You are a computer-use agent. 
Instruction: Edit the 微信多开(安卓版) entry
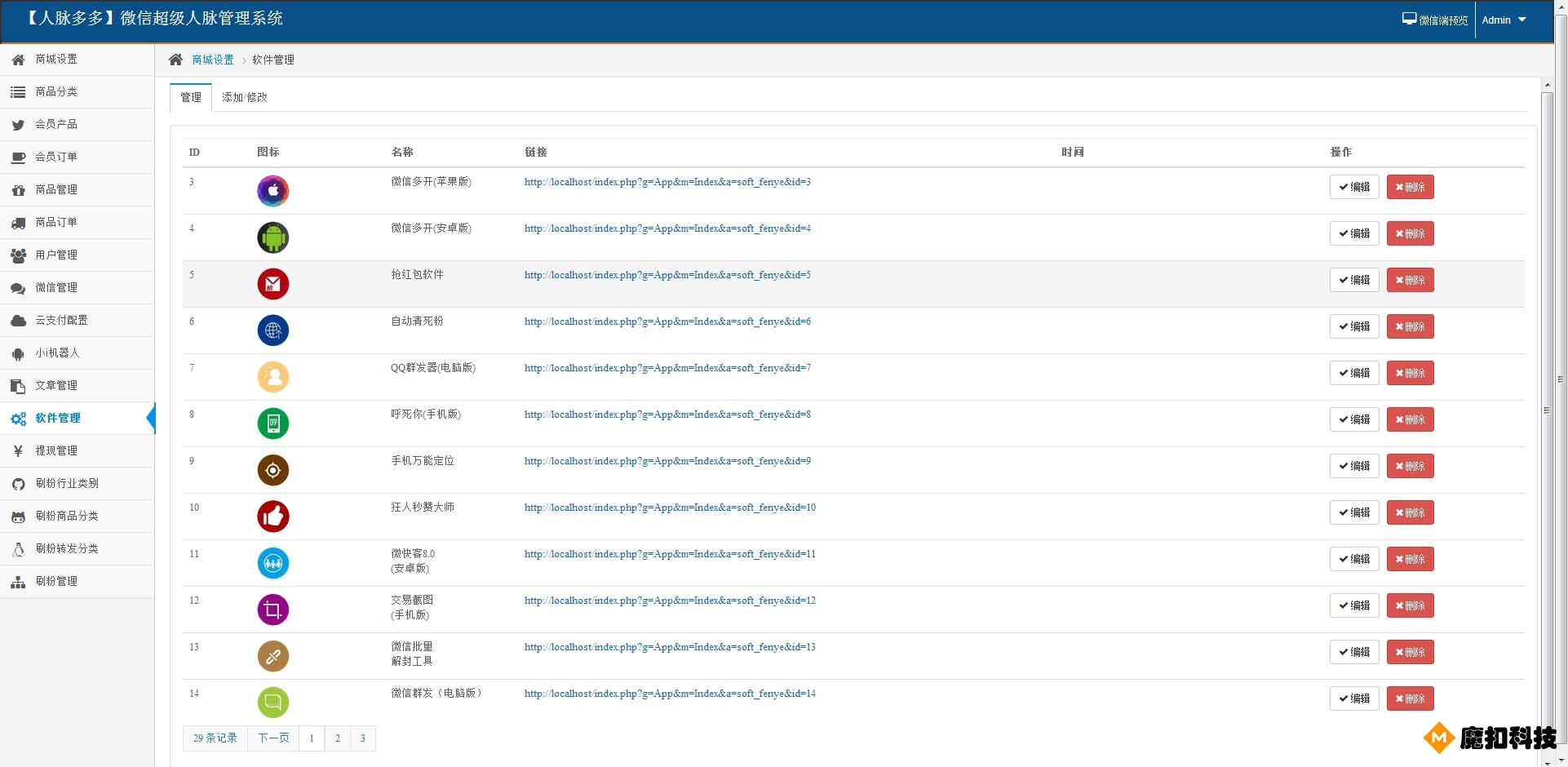1354,233
